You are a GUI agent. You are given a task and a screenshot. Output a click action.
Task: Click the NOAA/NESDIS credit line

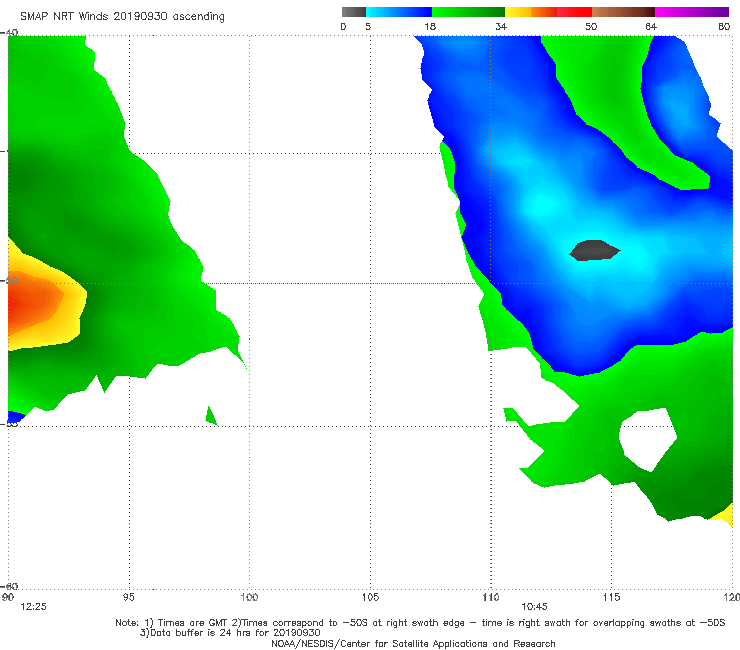(413, 643)
